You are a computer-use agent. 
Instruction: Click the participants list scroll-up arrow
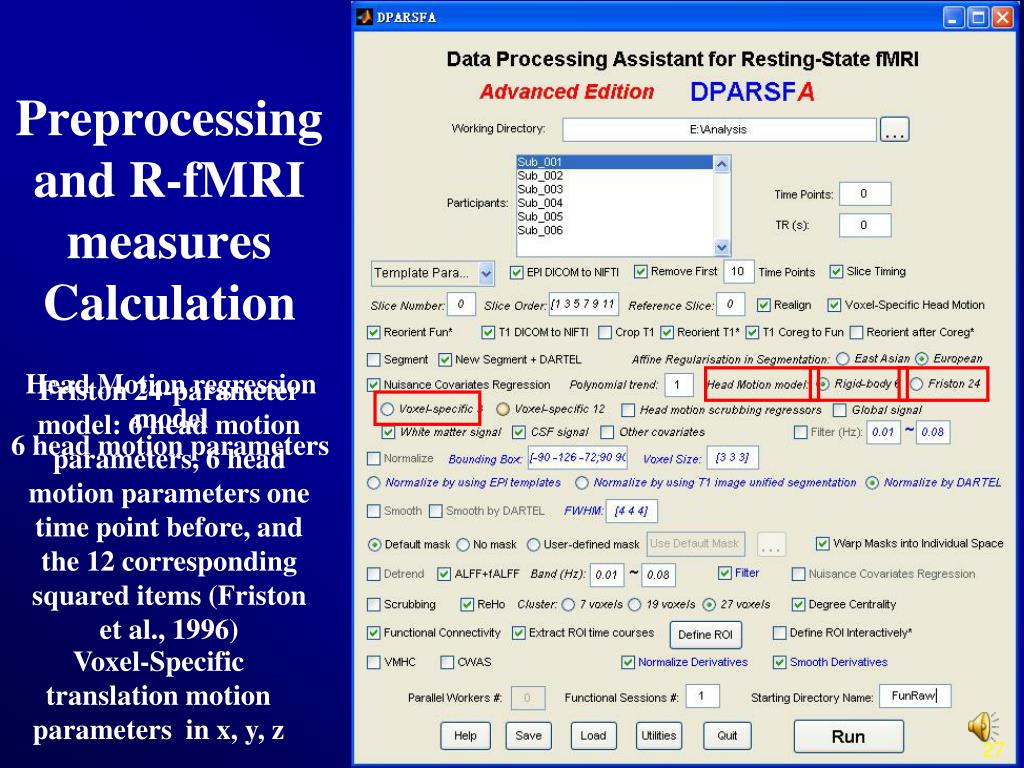point(722,164)
